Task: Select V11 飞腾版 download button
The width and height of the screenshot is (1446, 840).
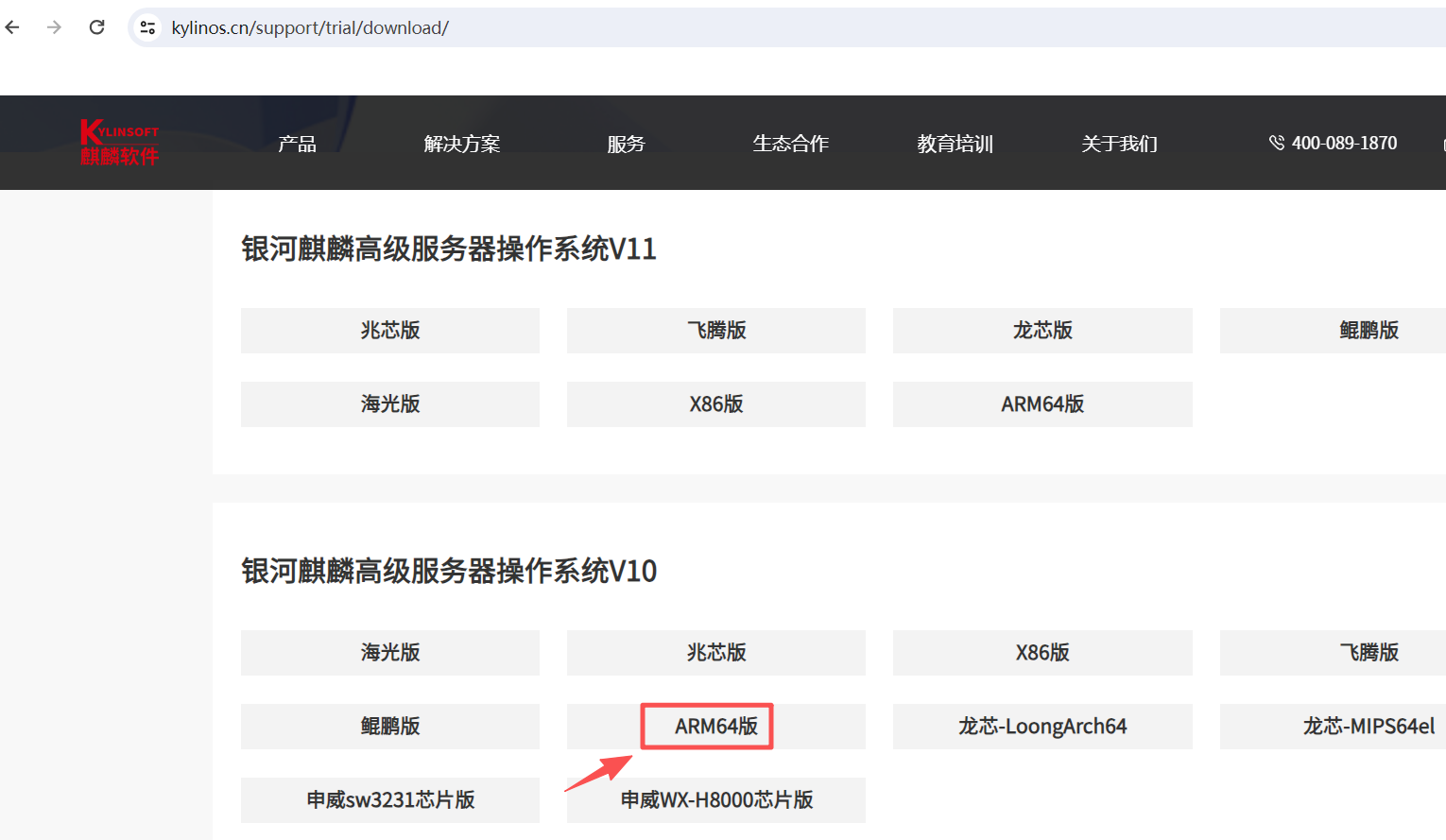Action: (x=716, y=331)
